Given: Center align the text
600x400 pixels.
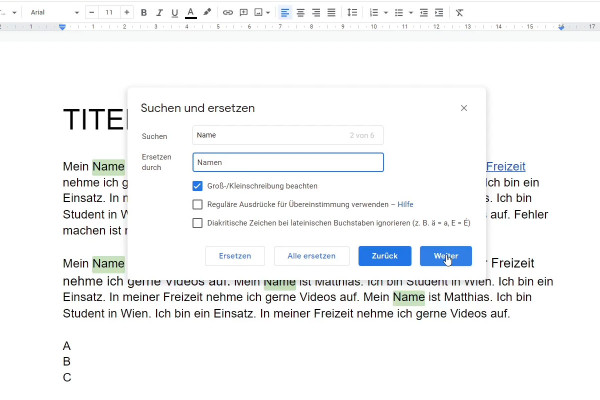Looking at the screenshot, I should click(301, 13).
